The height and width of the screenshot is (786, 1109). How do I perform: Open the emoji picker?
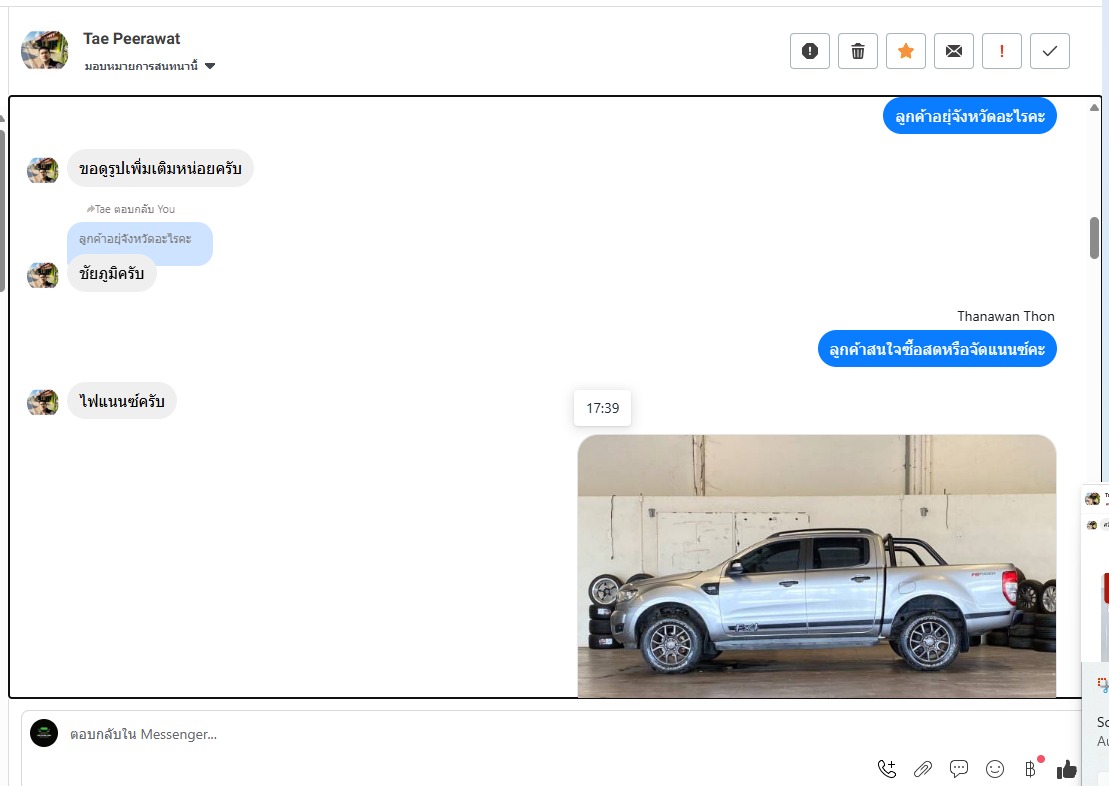coord(995,768)
